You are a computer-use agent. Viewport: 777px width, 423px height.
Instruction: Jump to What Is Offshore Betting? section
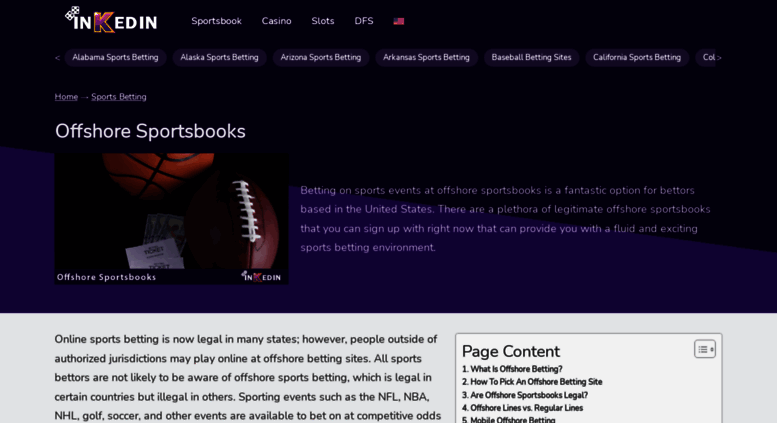pos(512,369)
